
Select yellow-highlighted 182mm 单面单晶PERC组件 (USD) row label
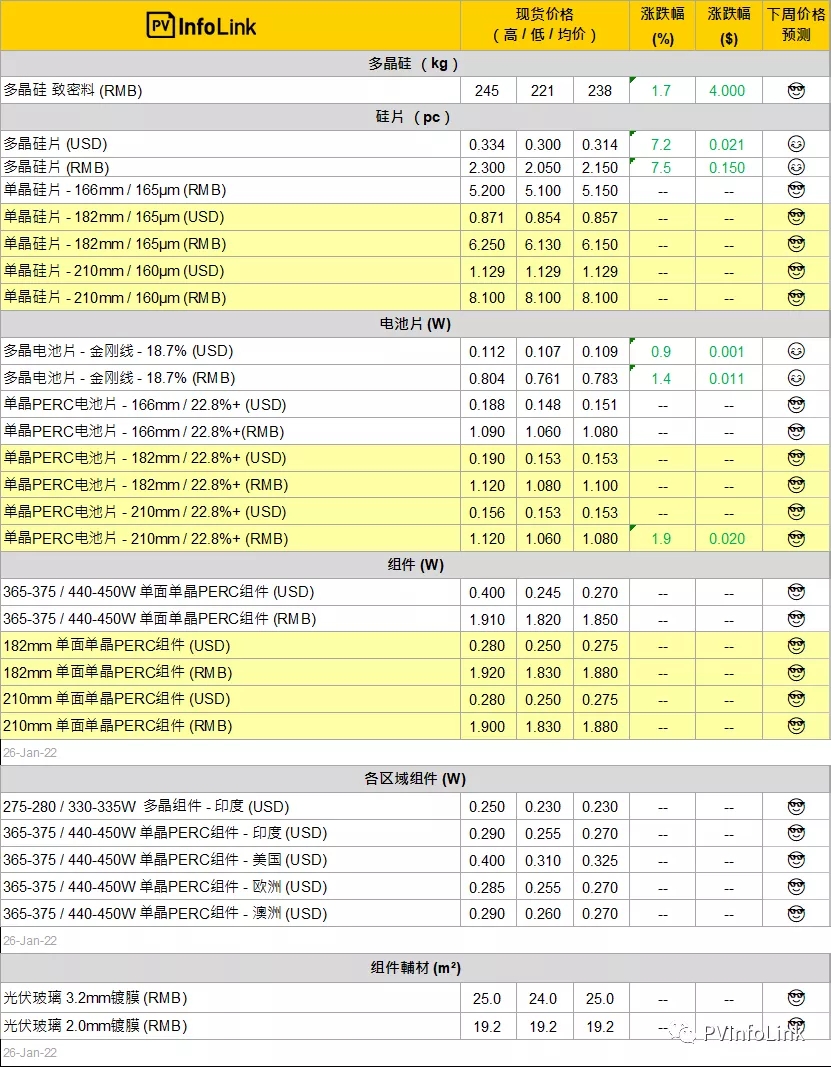(116, 646)
